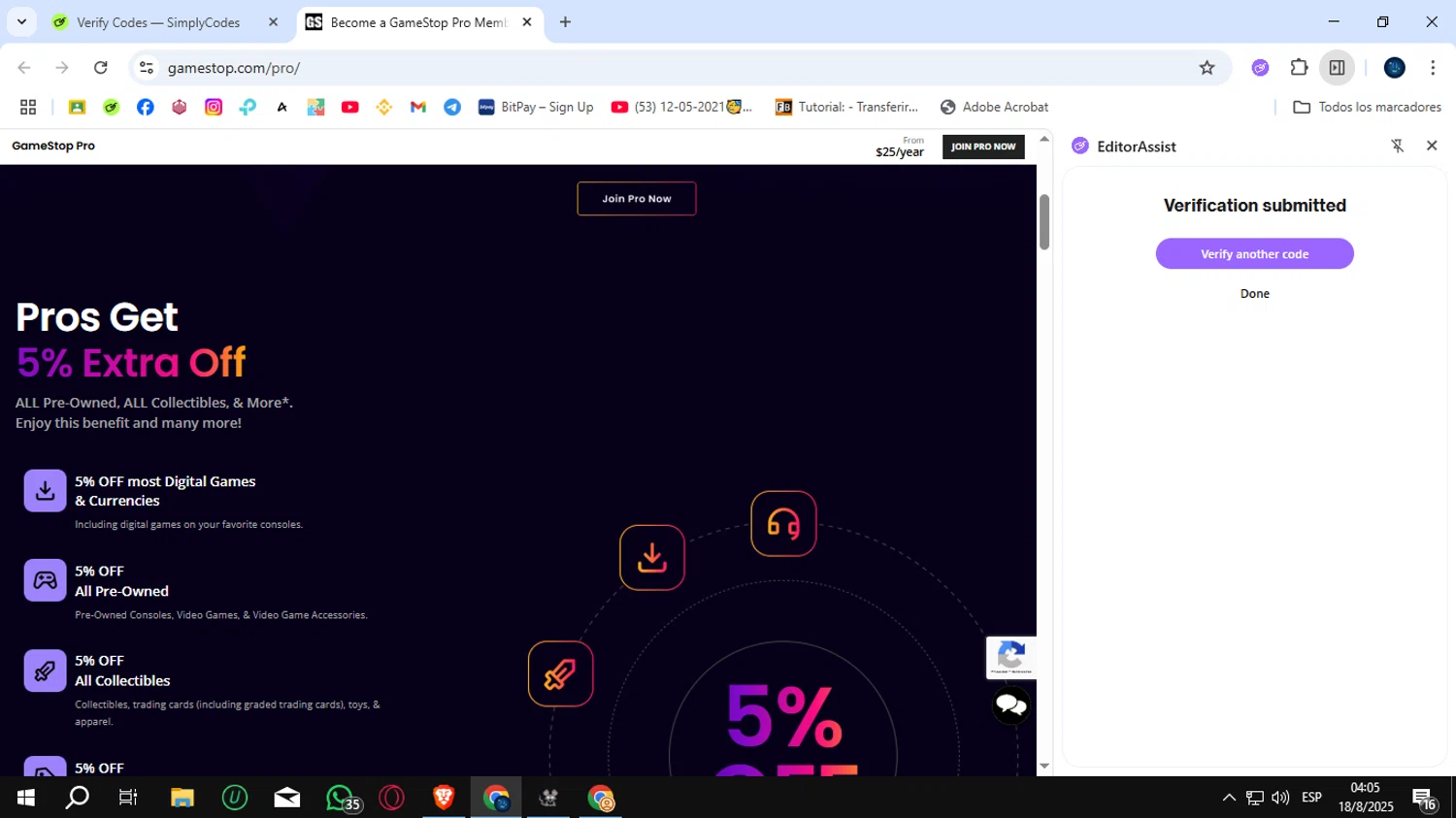This screenshot has height=818, width=1456.
Task: Open the Binance bookmark icon
Action: coord(384,107)
